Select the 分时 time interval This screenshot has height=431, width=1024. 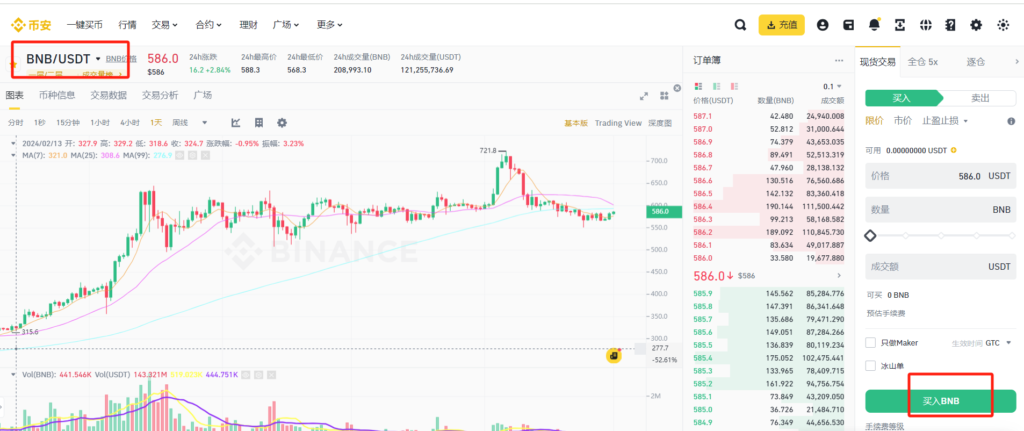tap(16, 123)
